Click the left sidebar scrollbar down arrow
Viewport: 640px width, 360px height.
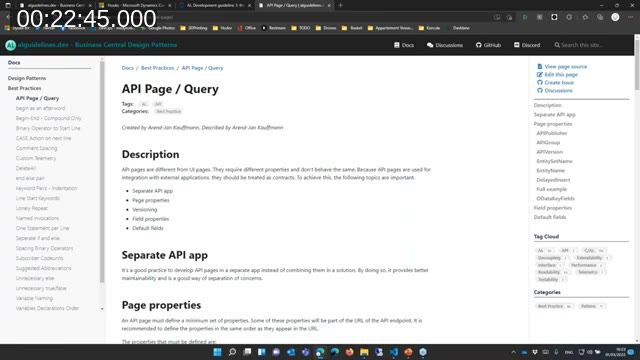click(102, 309)
